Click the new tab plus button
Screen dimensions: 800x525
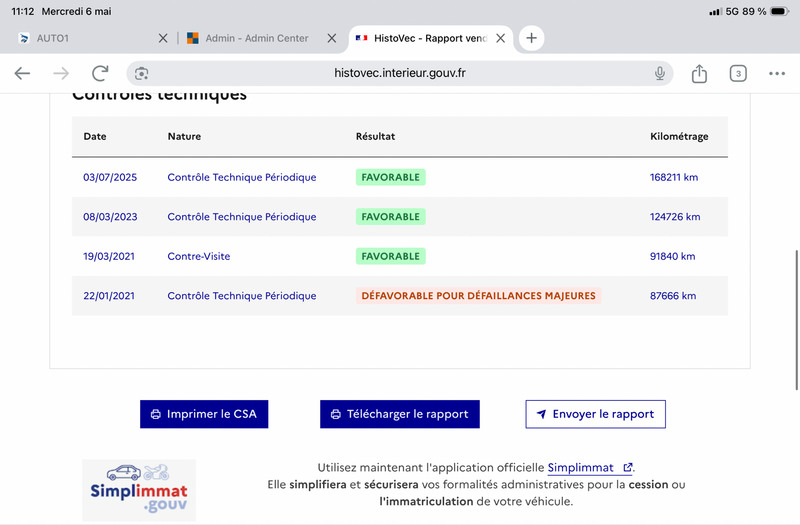(531, 38)
